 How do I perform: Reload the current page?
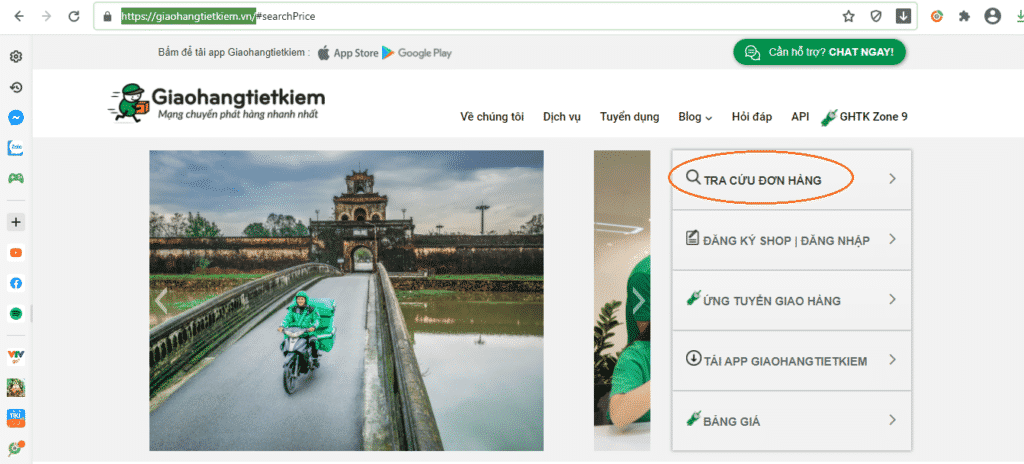pyautogui.click(x=74, y=16)
